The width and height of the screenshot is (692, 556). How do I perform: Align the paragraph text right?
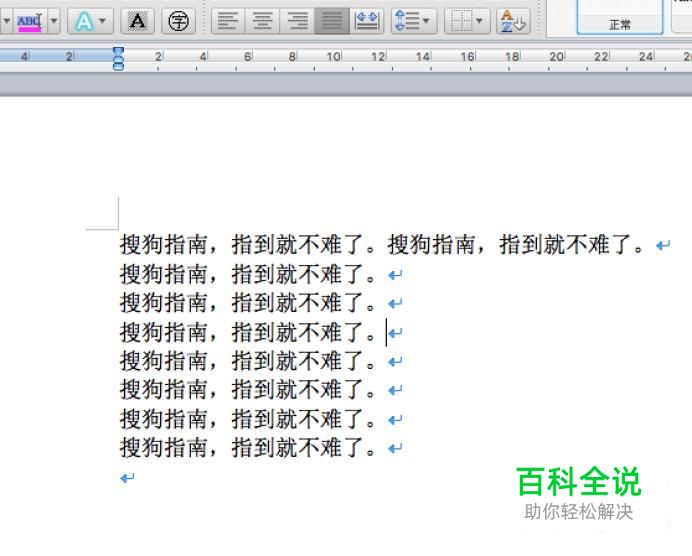(x=297, y=21)
